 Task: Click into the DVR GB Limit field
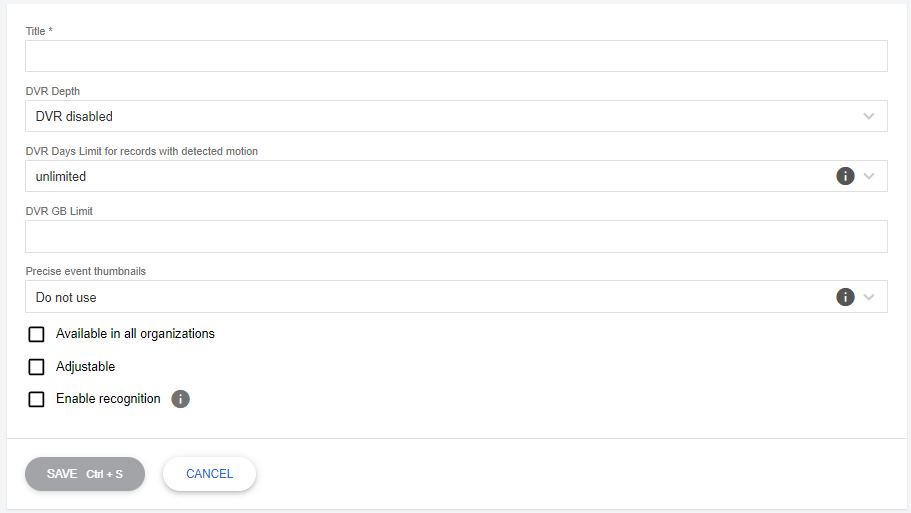(456, 237)
